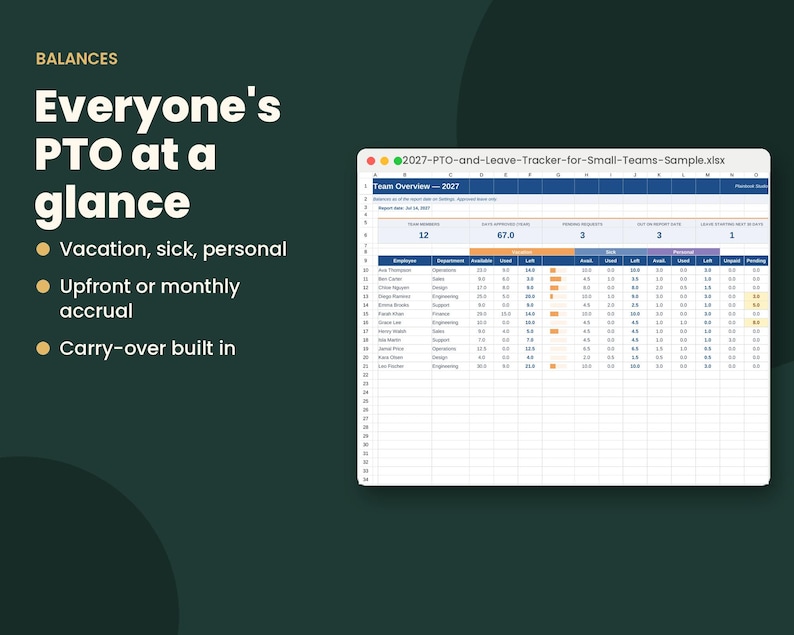
Task: Click Leo Fischer's vacation available 30.0 cell
Action: click(x=482, y=366)
